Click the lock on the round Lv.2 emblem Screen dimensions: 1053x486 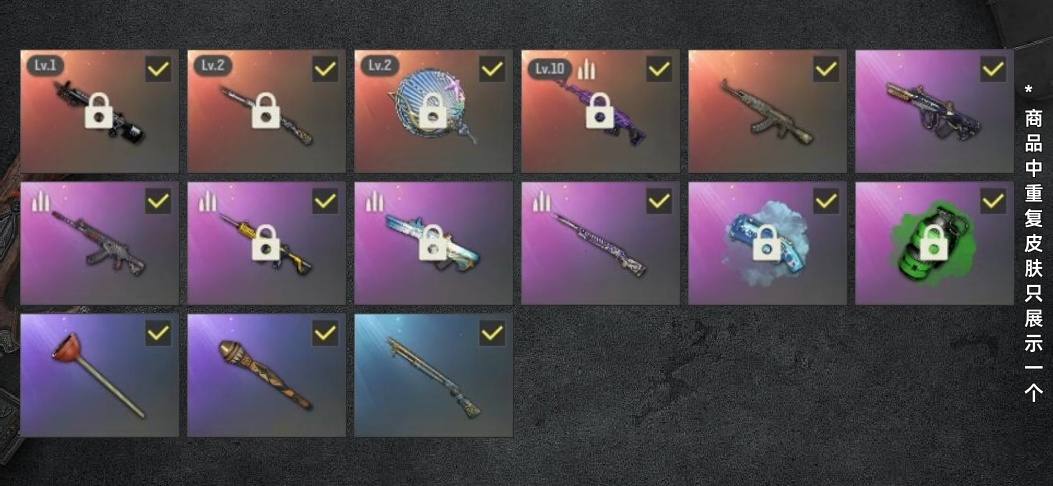pos(433,111)
